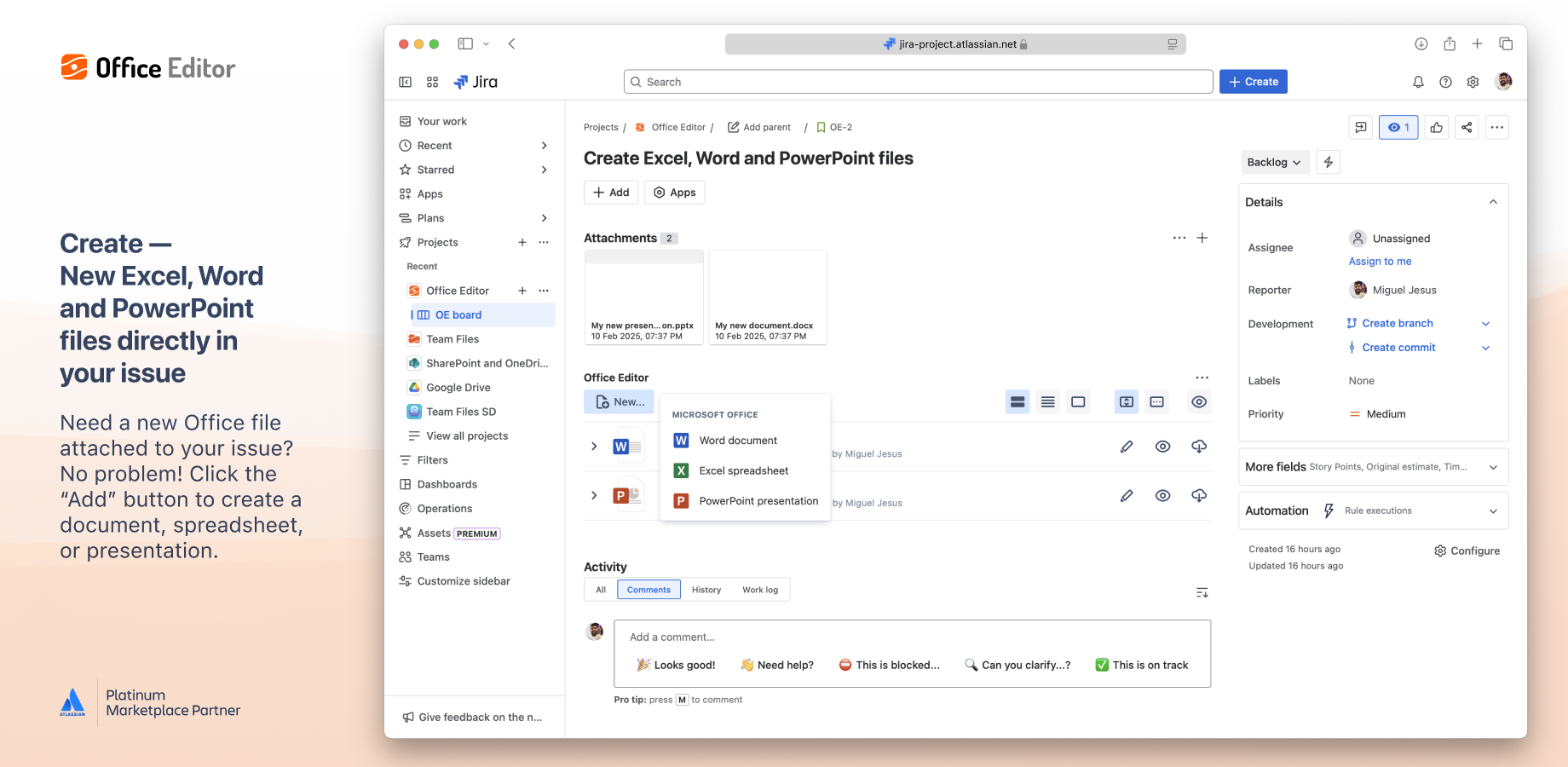Click the lightning automation icon beside Backlog

tap(1329, 162)
